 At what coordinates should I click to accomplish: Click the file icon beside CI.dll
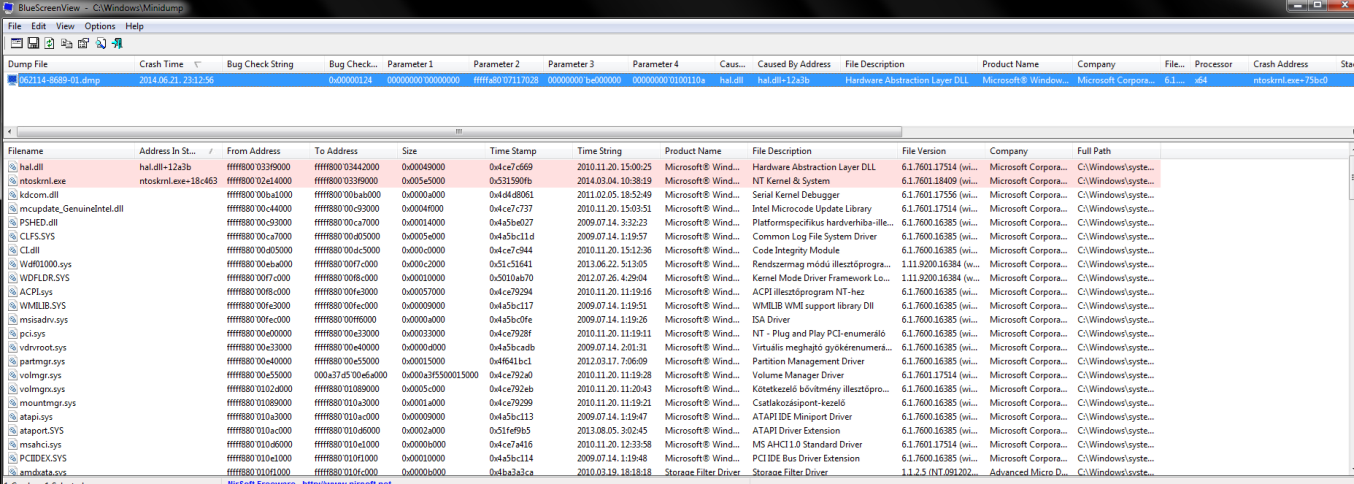pos(12,250)
